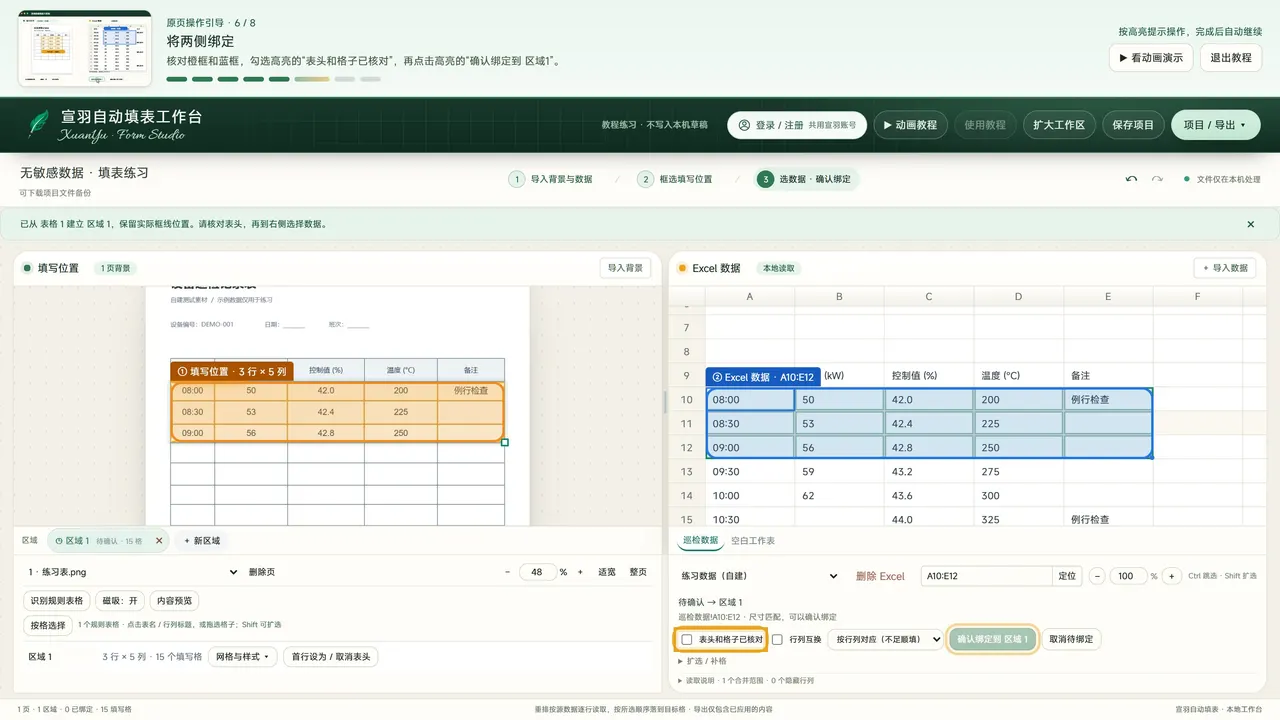Click the 48 zoom percentage field
Screen dimensions: 1280x720
click(537, 572)
